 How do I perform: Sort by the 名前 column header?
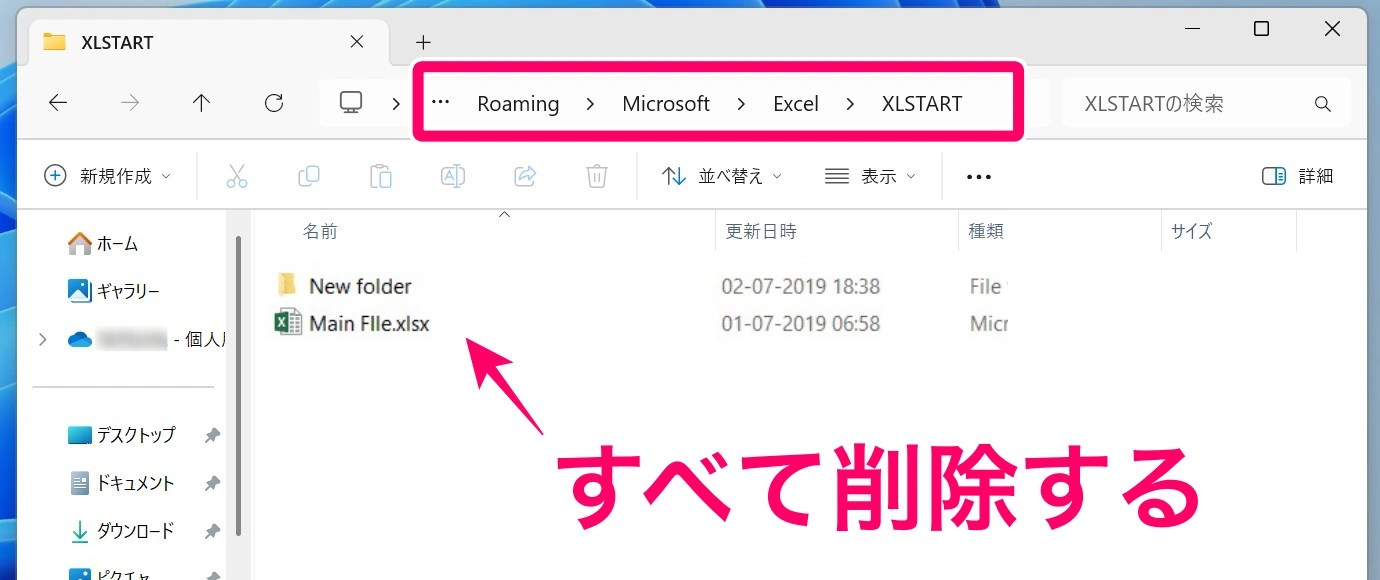pyautogui.click(x=320, y=231)
